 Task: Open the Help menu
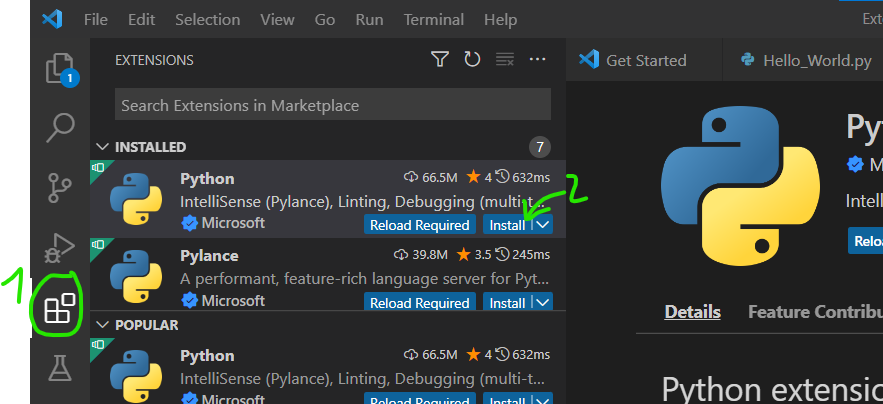pyautogui.click(x=500, y=20)
